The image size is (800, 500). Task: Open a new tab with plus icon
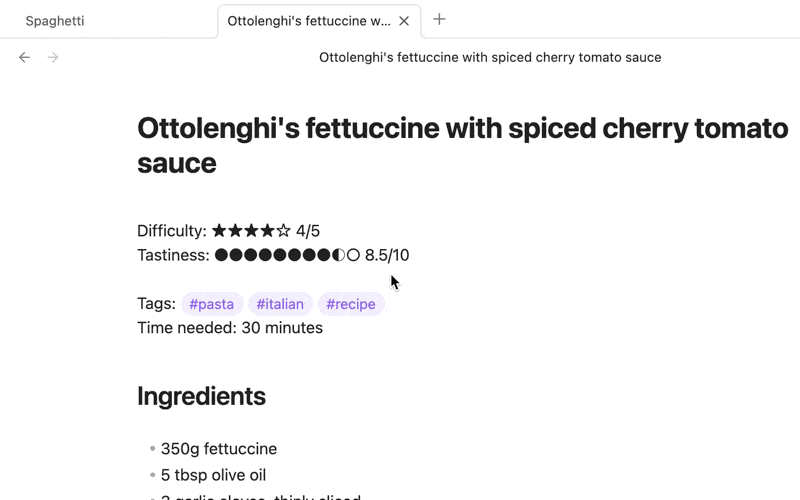[439, 19]
